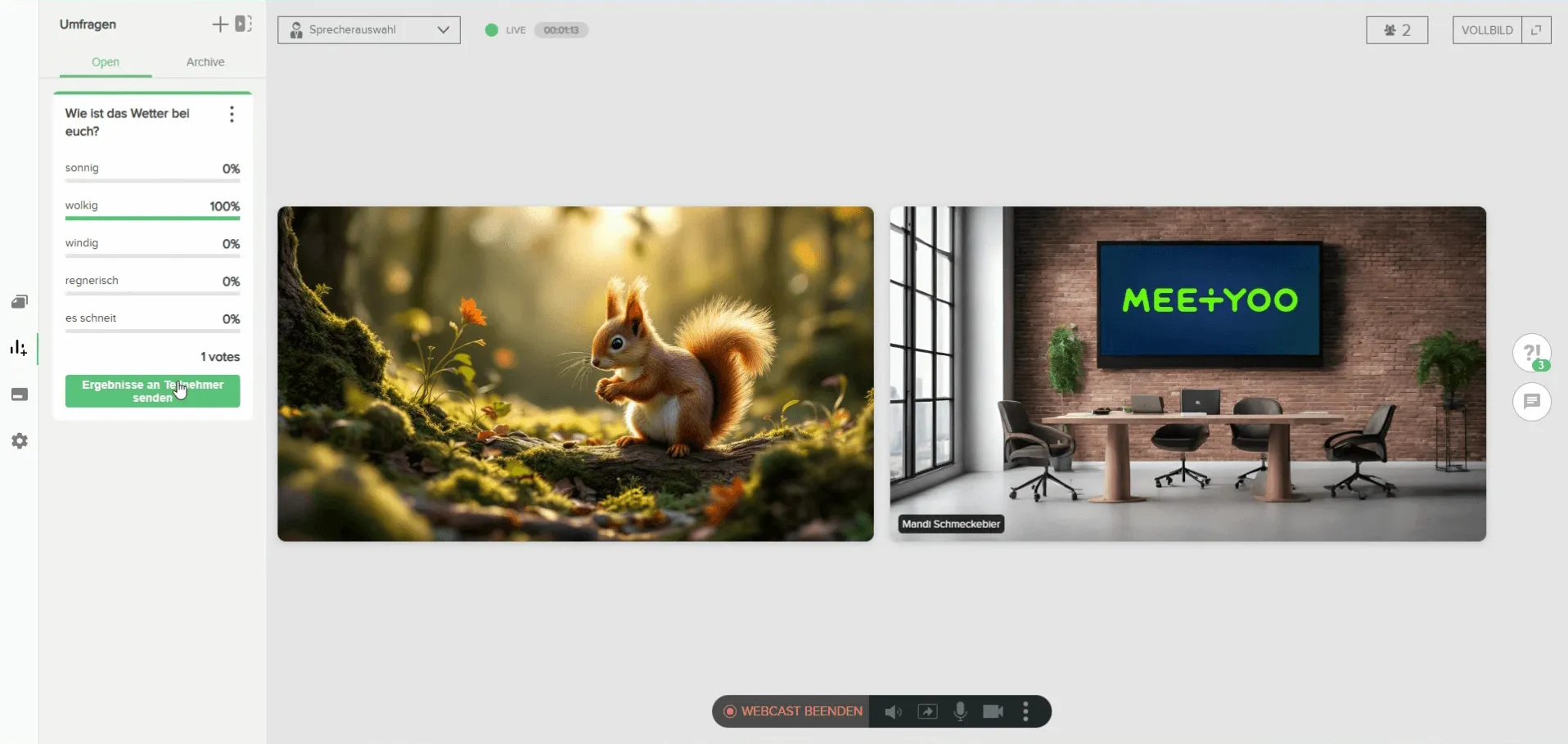The height and width of the screenshot is (744, 1568).
Task: Select the polls icon in sidebar
Action: pyautogui.click(x=19, y=349)
